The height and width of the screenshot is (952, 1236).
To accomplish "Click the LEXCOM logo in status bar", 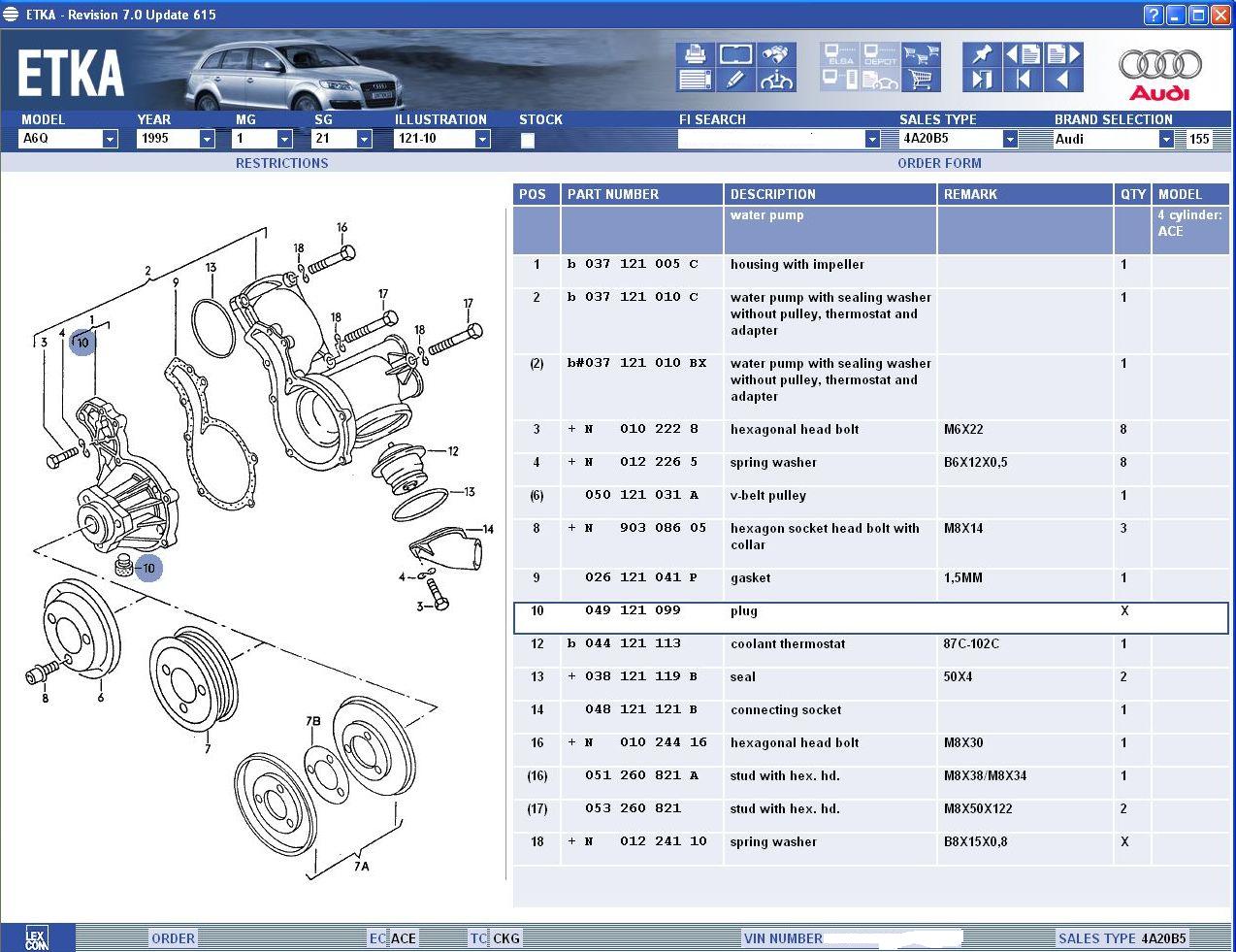I will pyautogui.click(x=36, y=937).
